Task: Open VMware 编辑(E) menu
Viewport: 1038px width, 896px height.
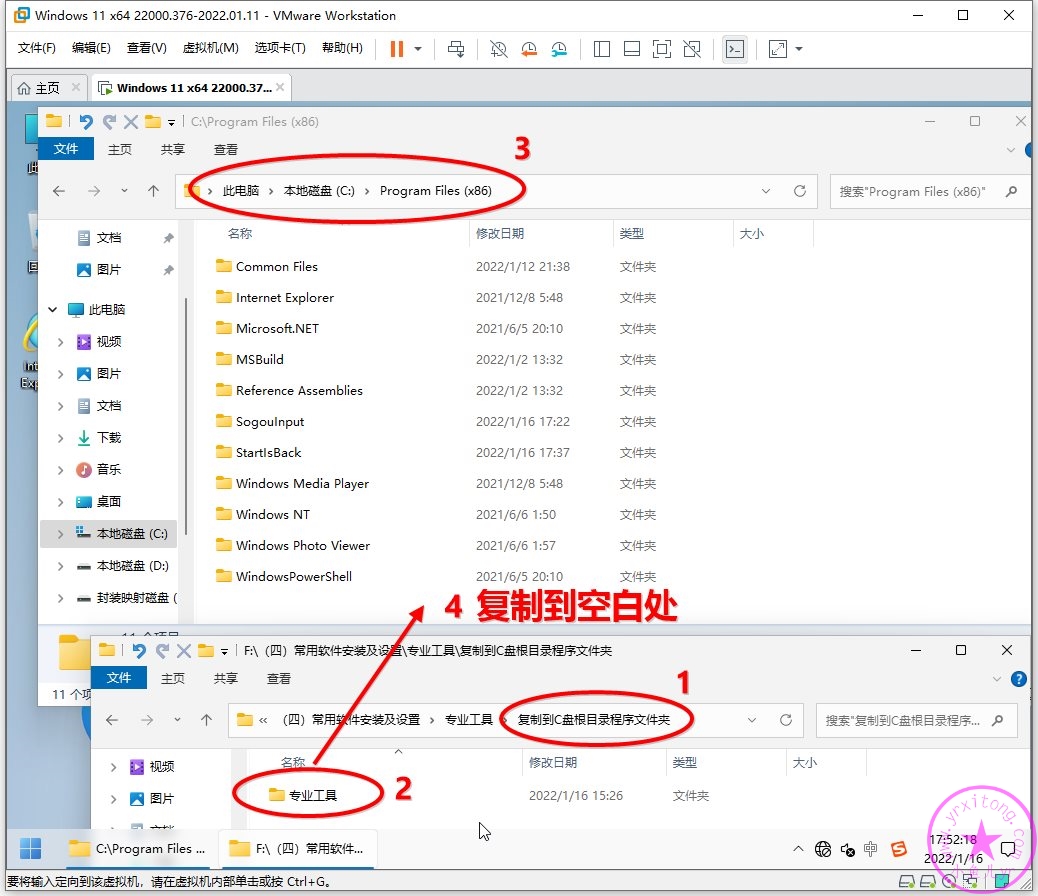Action: (x=91, y=48)
